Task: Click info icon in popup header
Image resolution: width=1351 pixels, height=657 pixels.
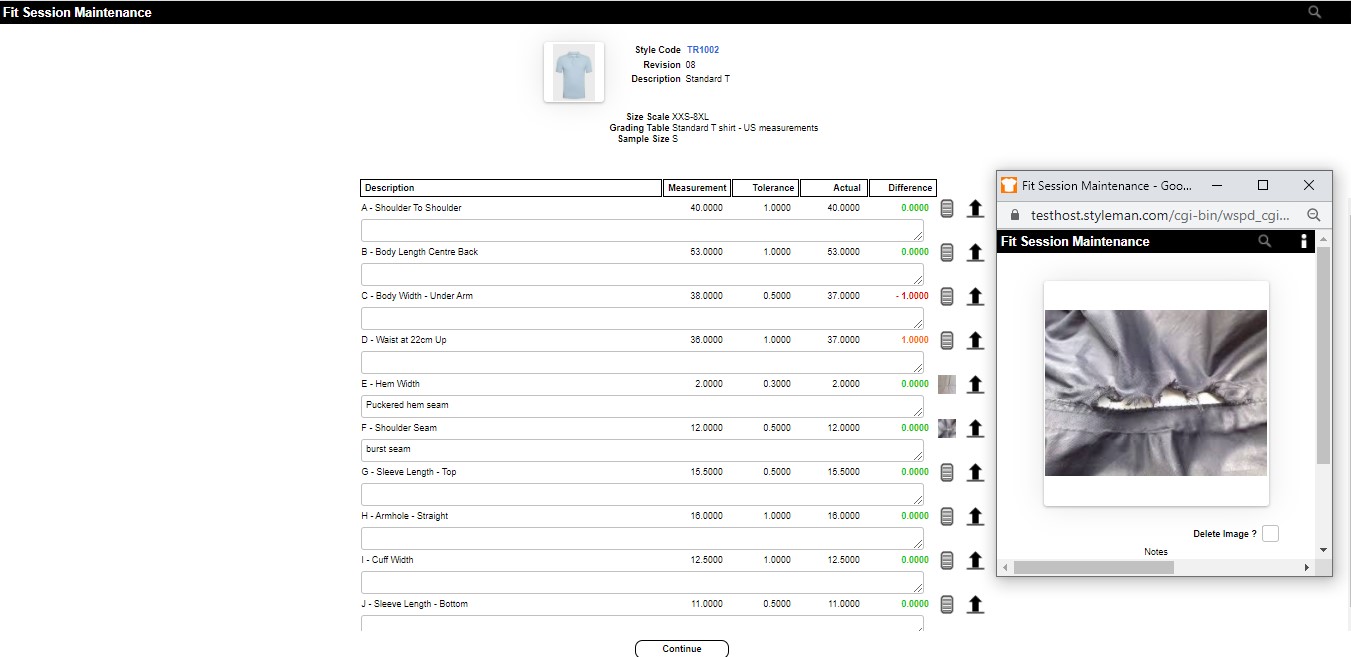Action: [1304, 241]
